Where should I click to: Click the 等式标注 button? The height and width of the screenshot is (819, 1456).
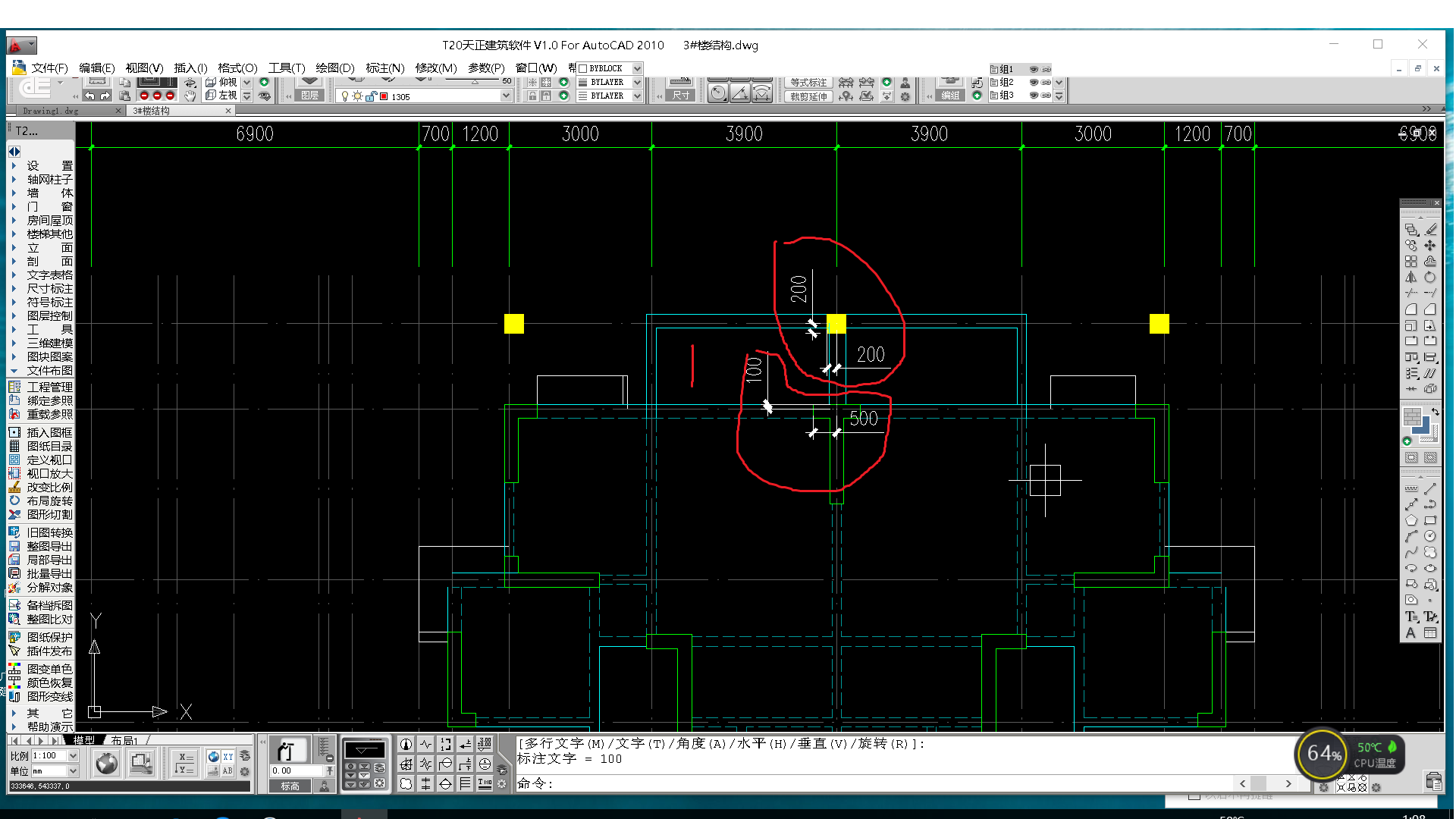(808, 82)
